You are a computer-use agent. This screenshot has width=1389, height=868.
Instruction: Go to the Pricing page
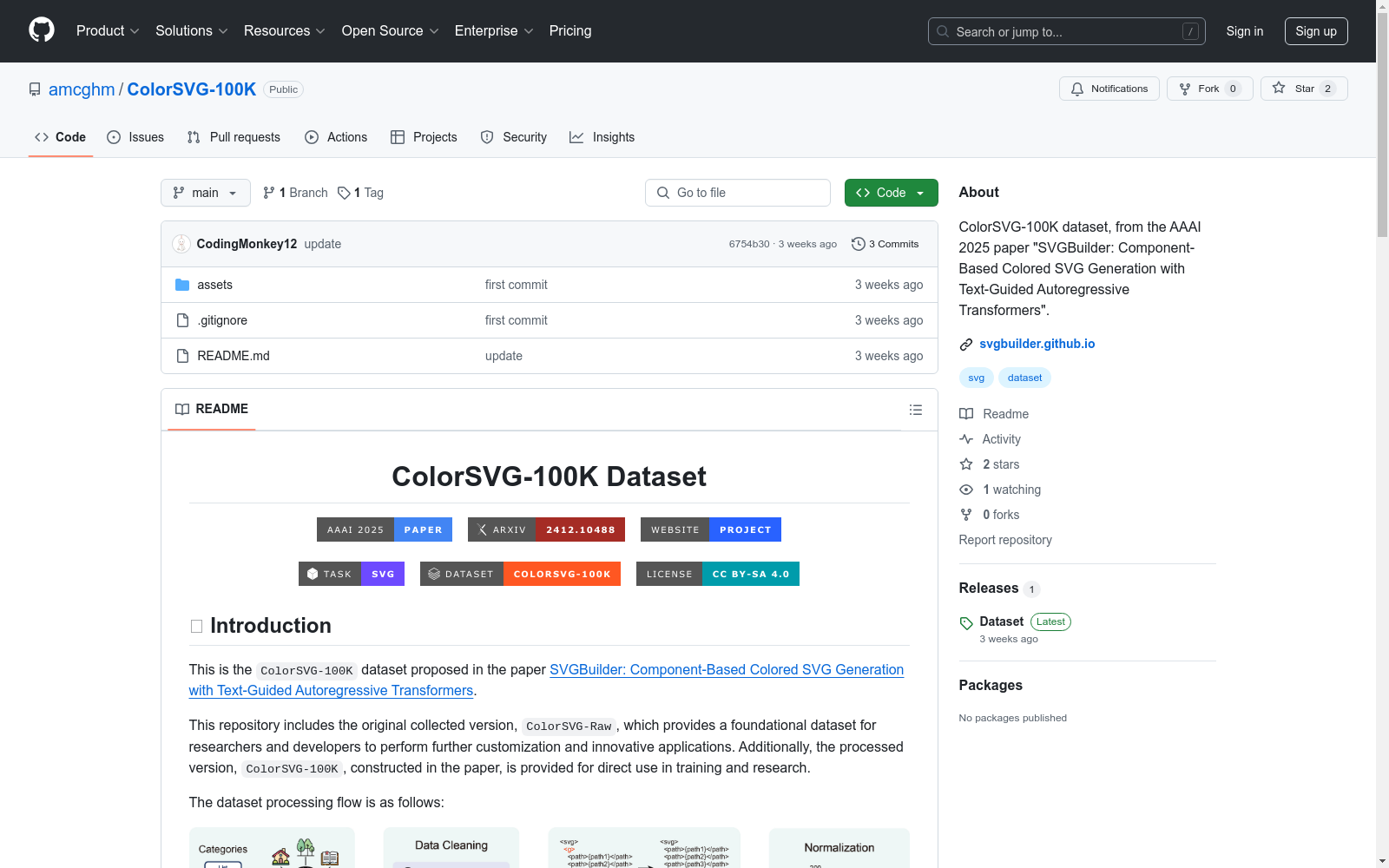point(570,31)
